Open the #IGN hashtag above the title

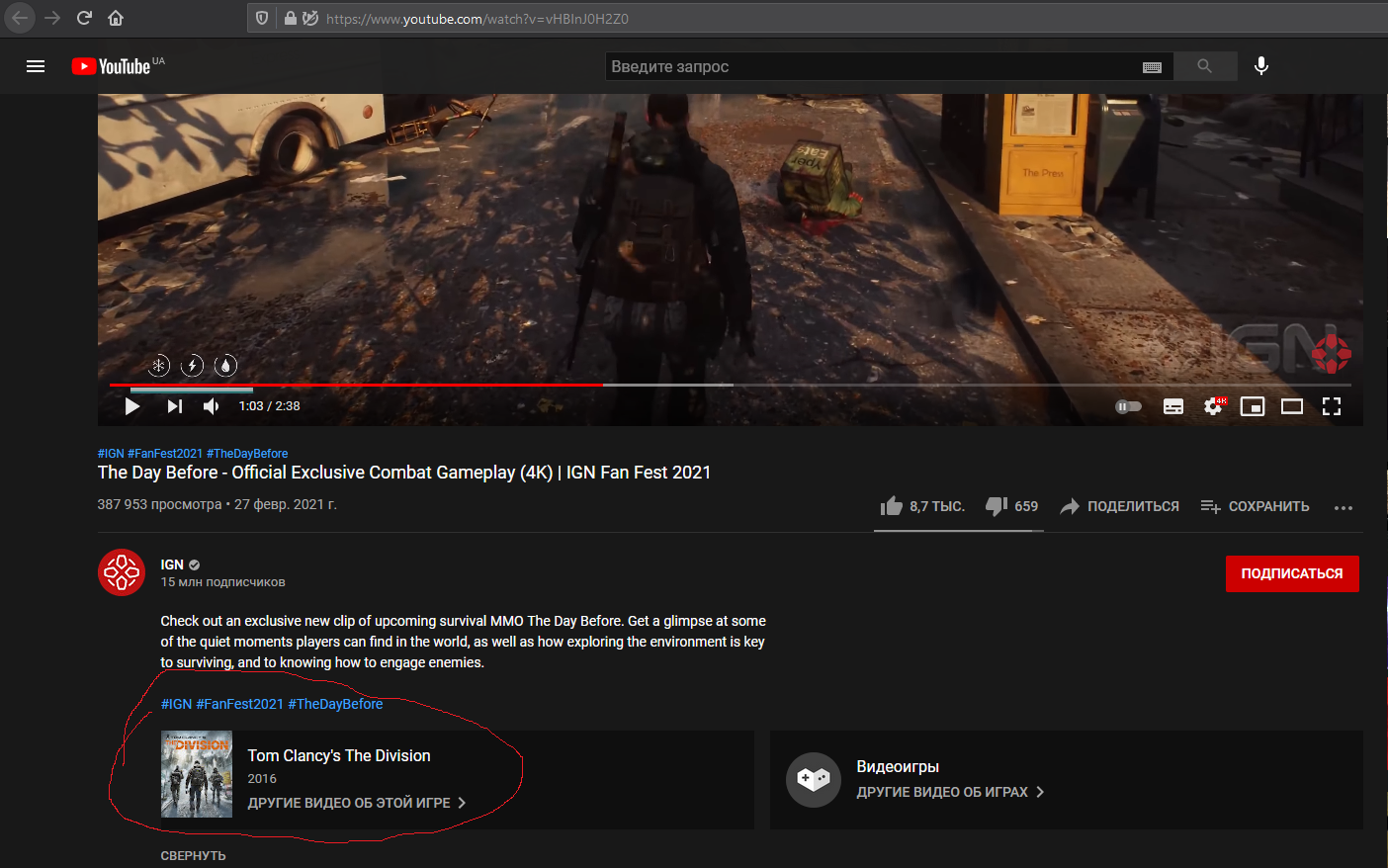click(111, 454)
